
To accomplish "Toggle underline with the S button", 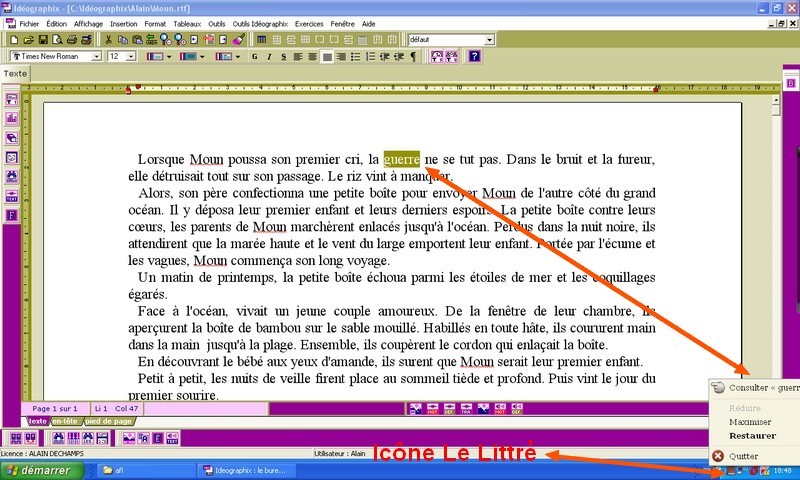I will [x=283, y=56].
